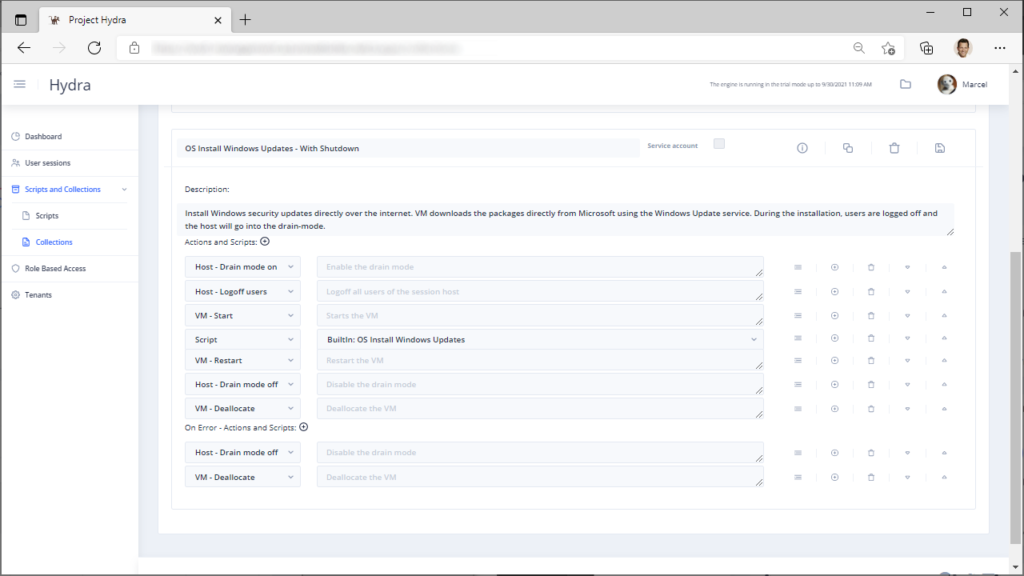Show collection info icon
This screenshot has width=1024, height=576.
point(802,148)
